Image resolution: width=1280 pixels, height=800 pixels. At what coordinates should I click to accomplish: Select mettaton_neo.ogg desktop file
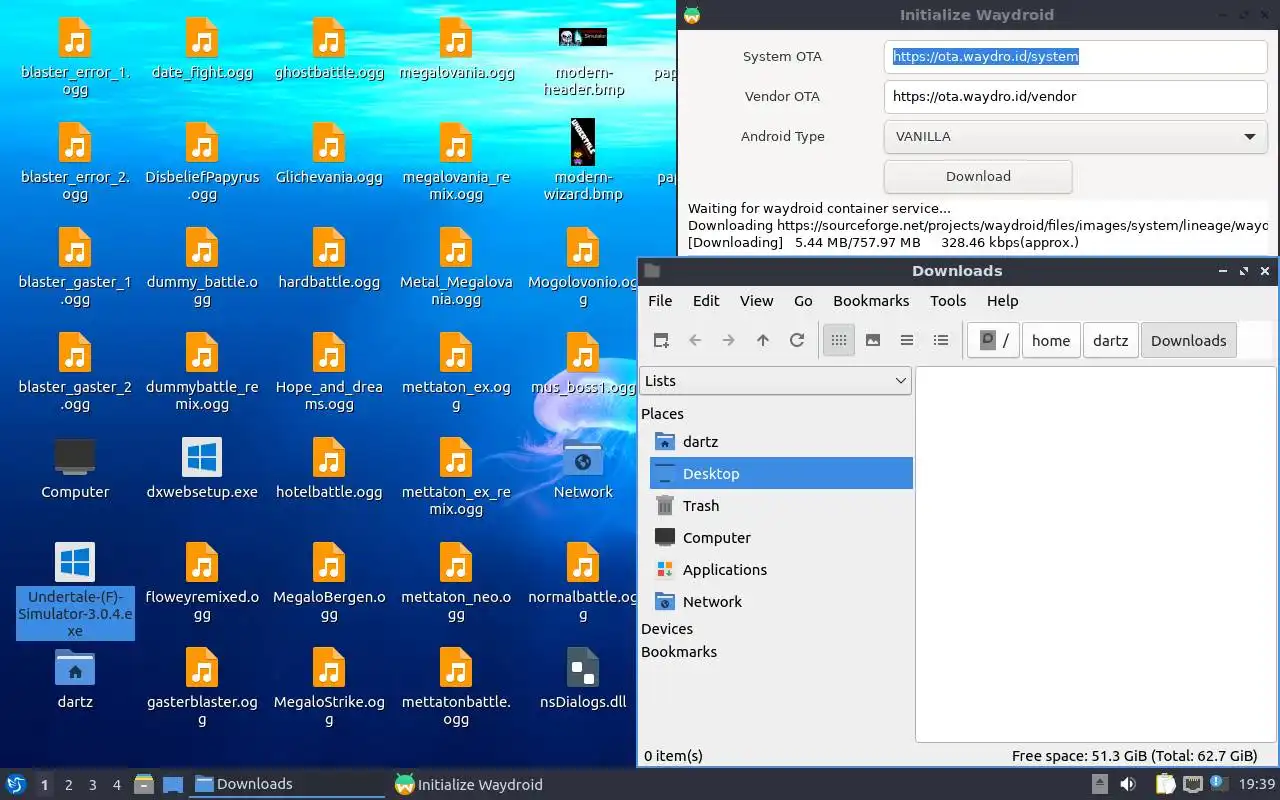click(x=456, y=582)
